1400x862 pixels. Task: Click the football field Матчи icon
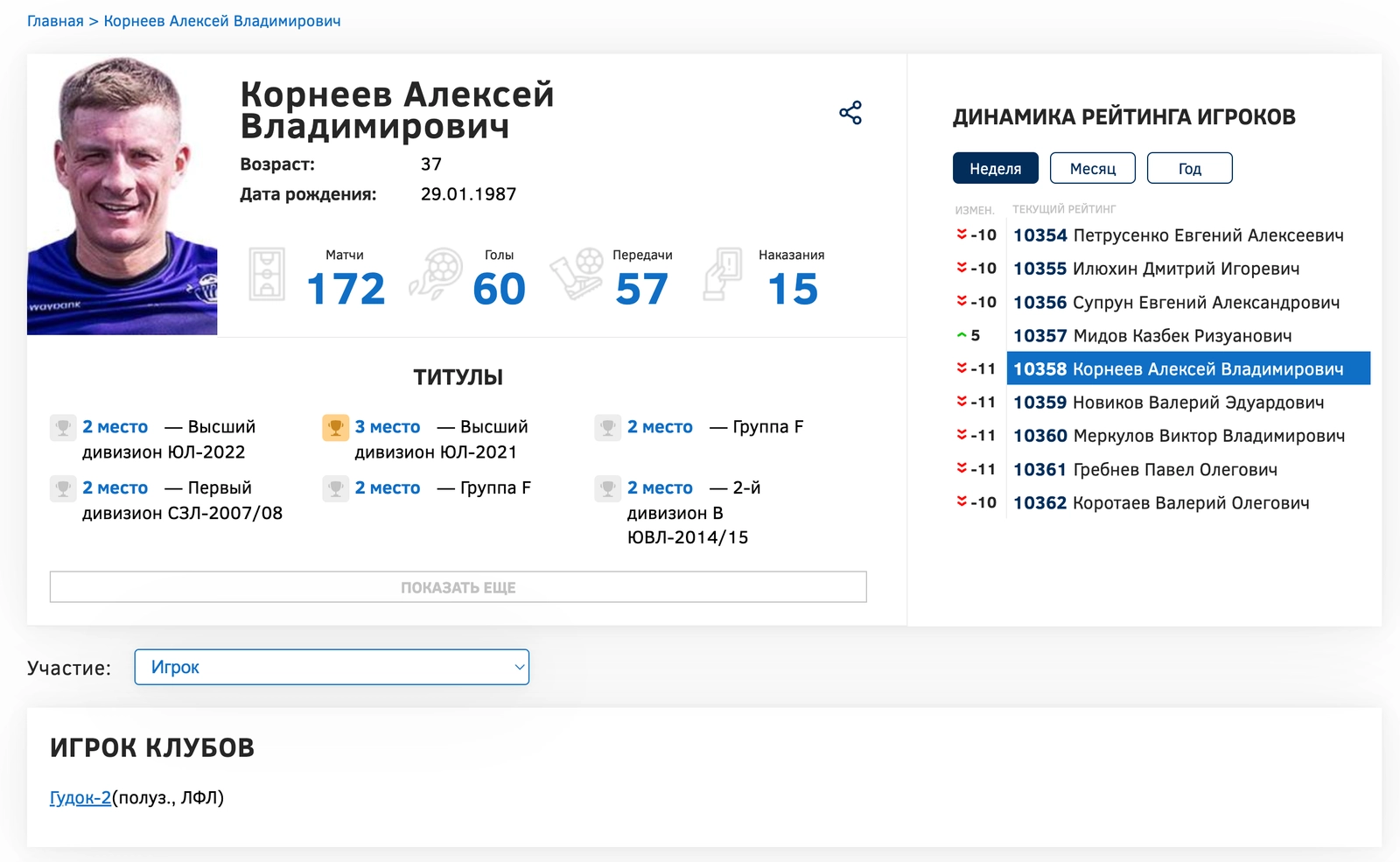click(x=267, y=274)
